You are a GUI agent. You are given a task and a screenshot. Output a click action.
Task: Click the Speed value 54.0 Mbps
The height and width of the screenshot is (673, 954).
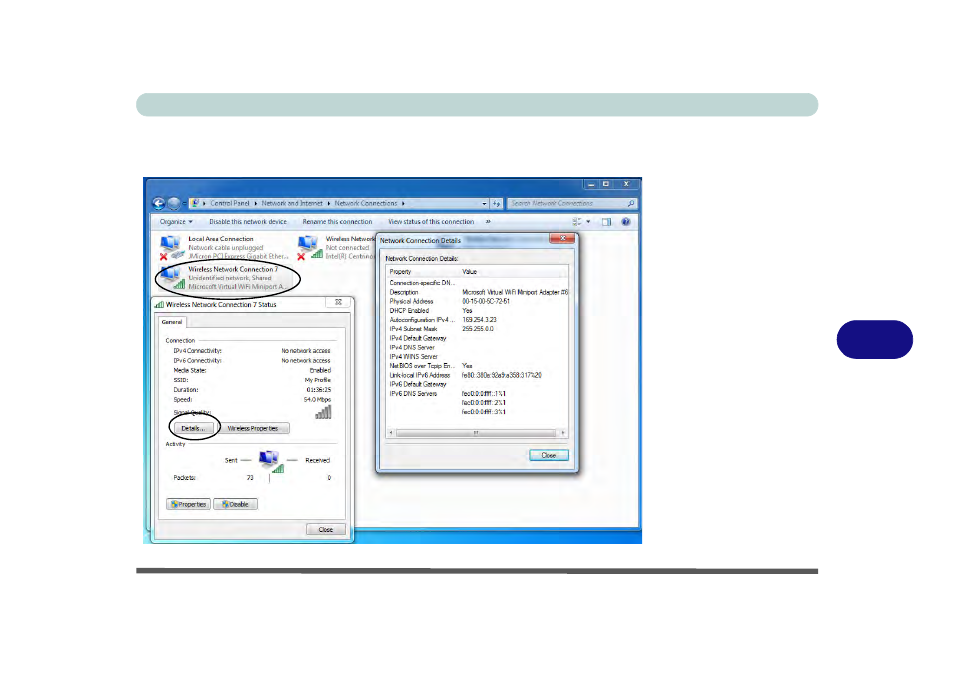317,400
